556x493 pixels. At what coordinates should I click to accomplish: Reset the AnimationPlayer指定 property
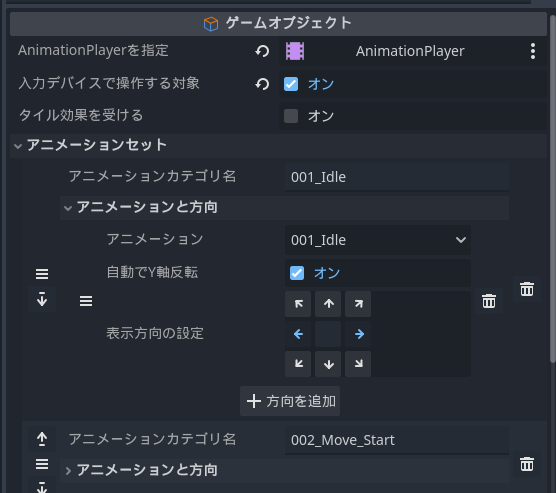pos(262,51)
